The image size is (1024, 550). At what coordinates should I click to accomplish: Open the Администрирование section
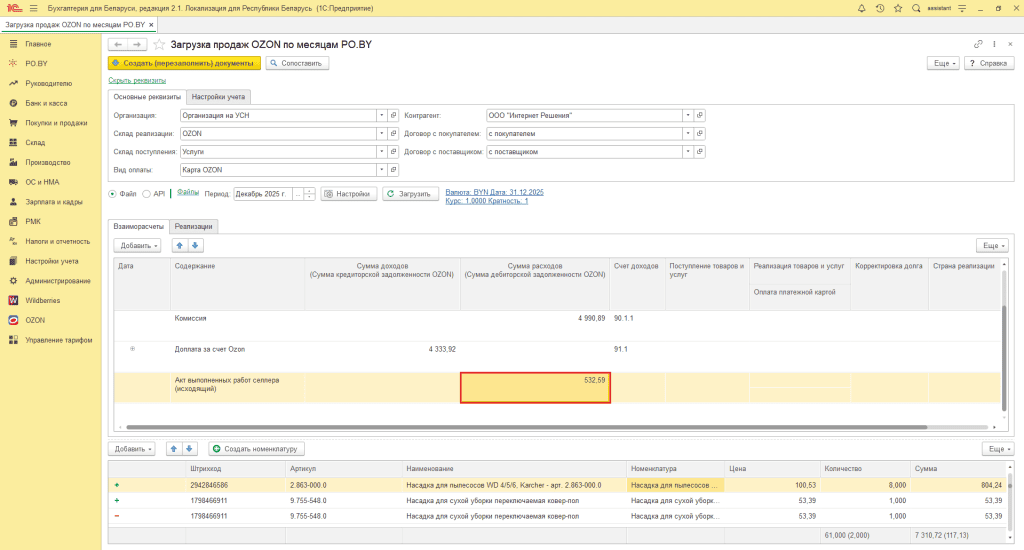click(58, 281)
